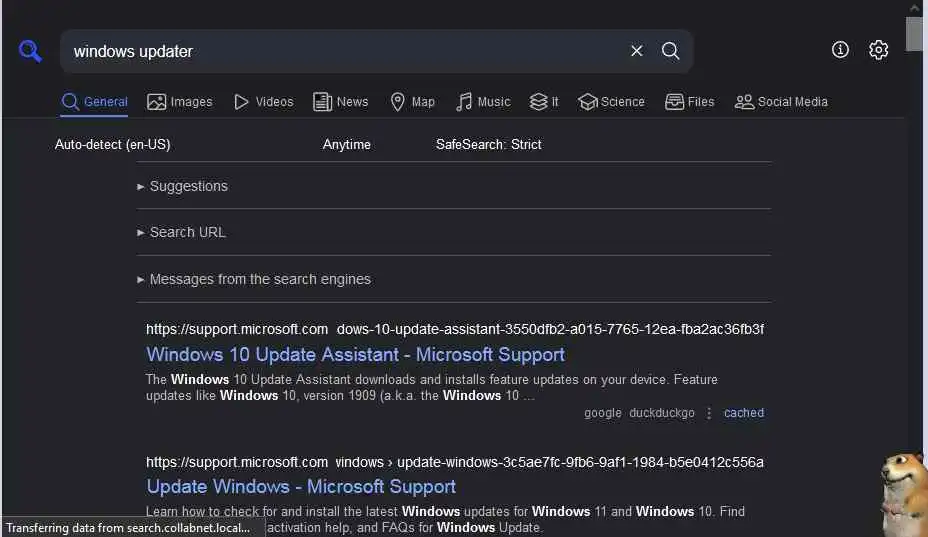Open Windows 10 Update Assistant result

[x=355, y=354]
